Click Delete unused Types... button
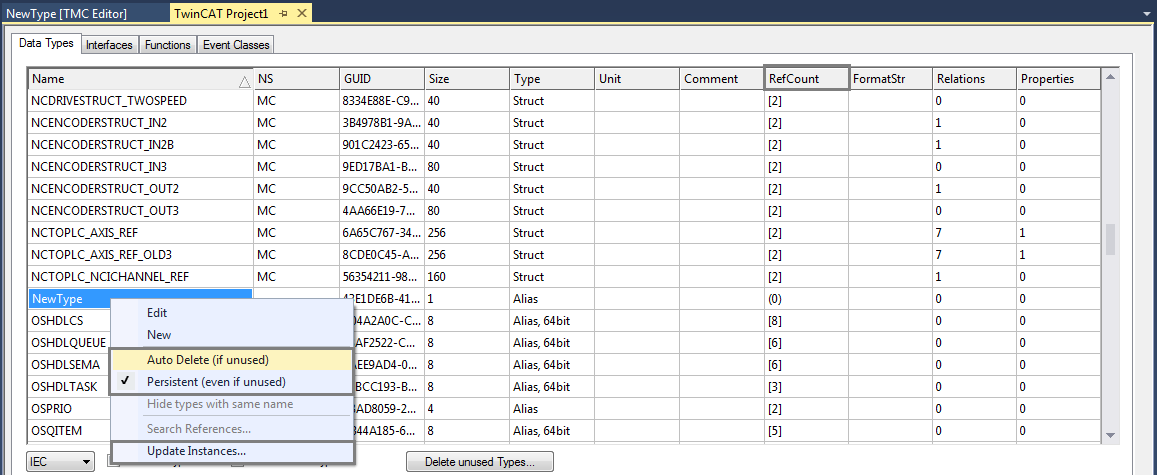This screenshot has width=1157, height=475. [480, 462]
